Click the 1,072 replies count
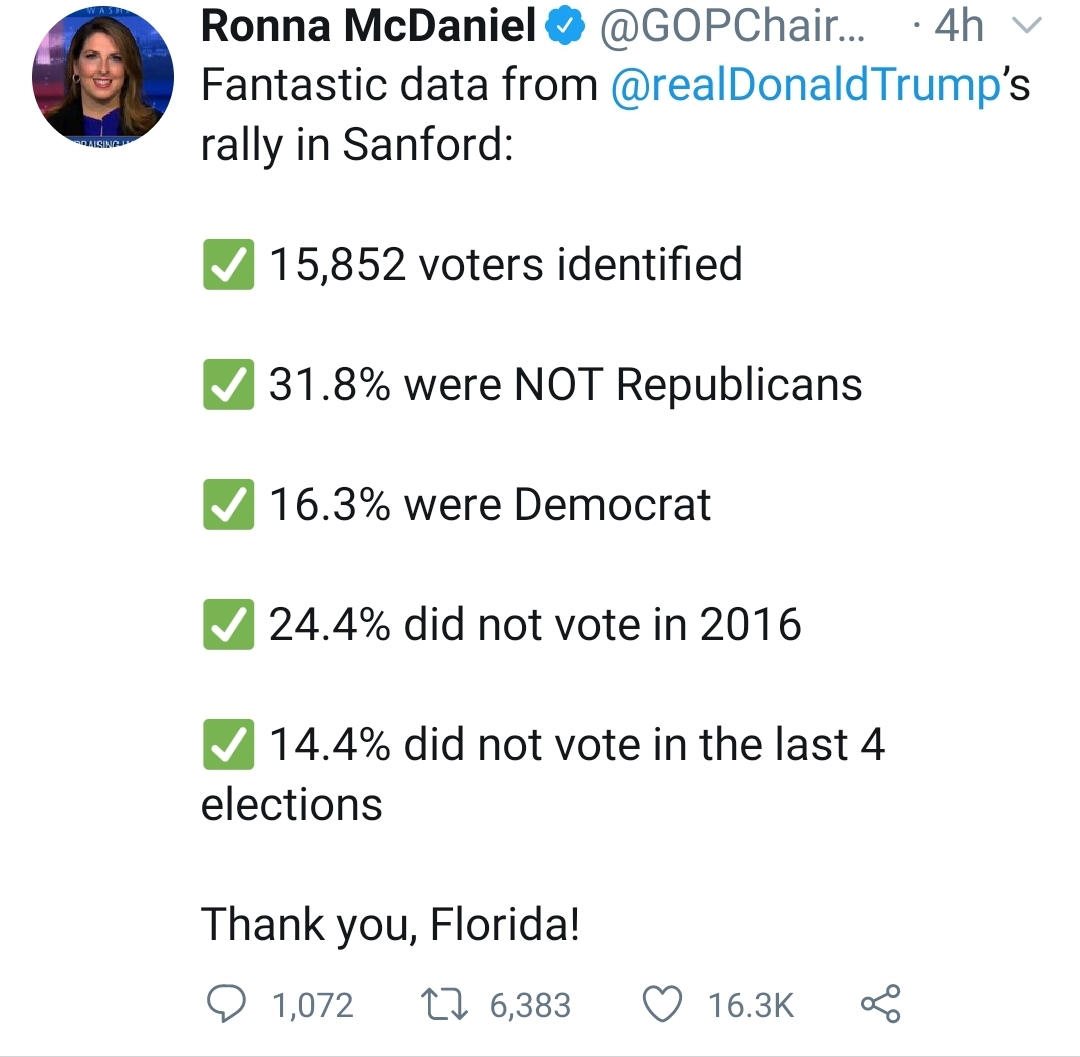Viewport: 1080px width, 1057px height. [313, 1005]
